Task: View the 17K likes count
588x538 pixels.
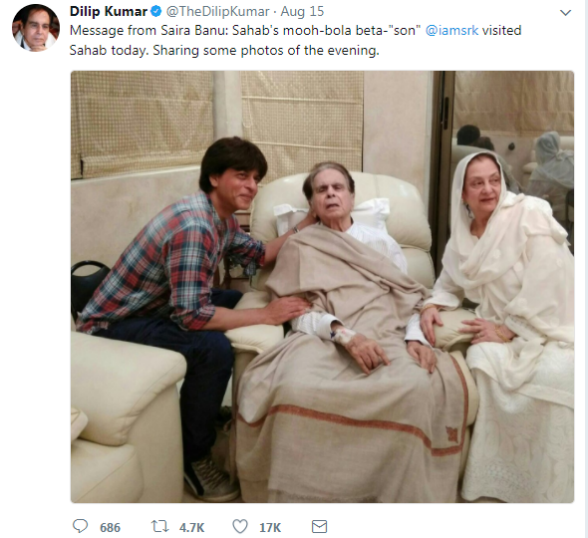Action: (270, 528)
